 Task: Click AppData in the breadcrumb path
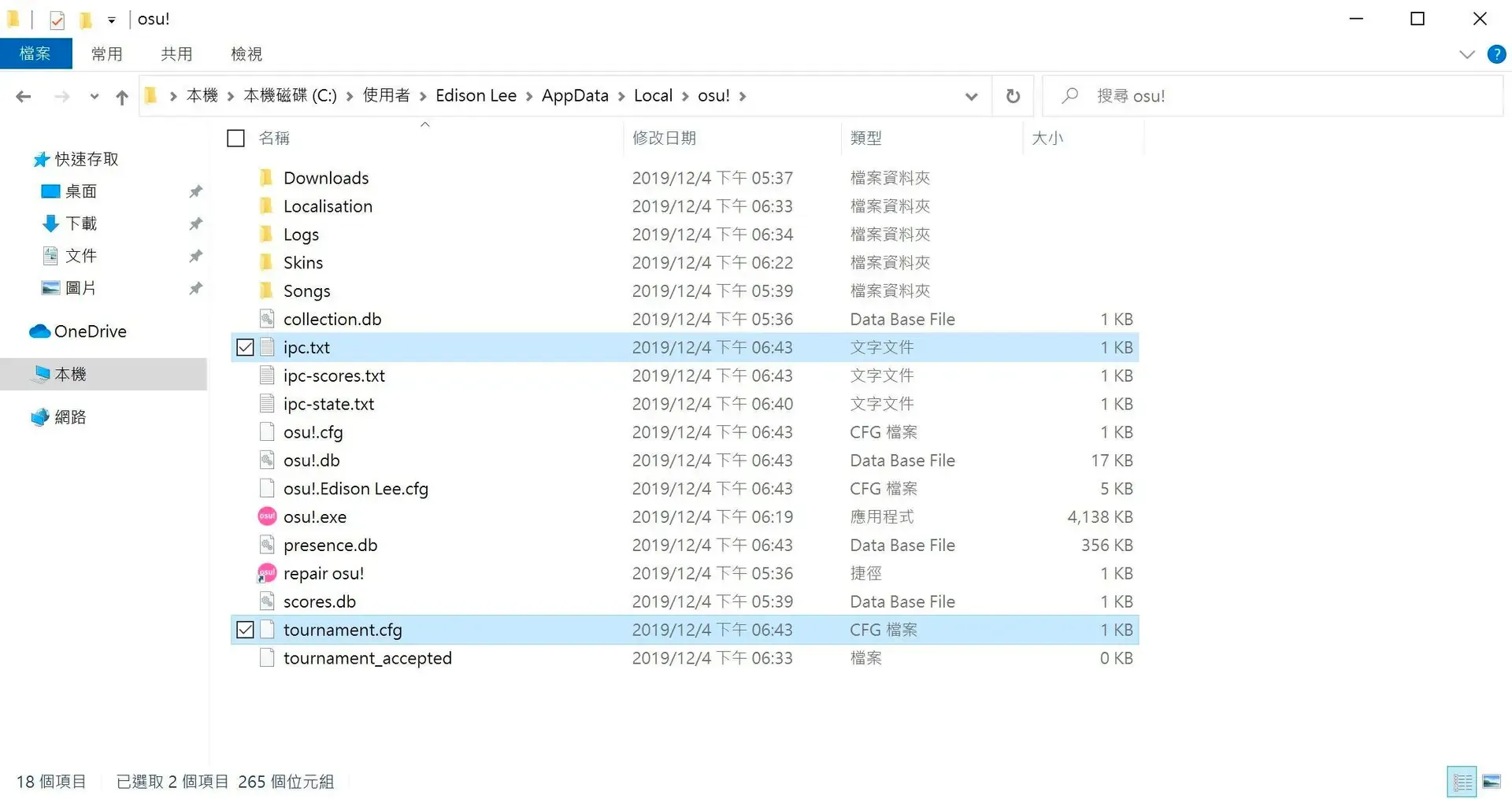click(x=574, y=96)
